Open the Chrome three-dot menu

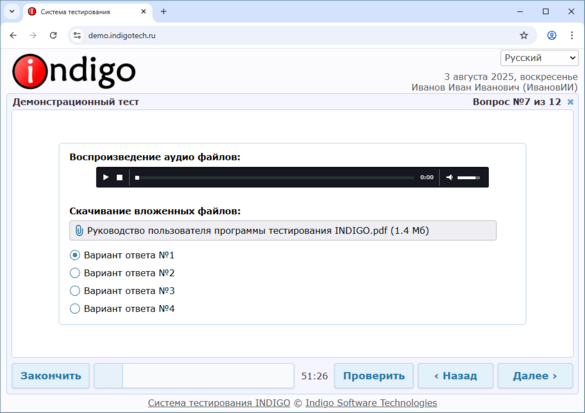(572, 35)
